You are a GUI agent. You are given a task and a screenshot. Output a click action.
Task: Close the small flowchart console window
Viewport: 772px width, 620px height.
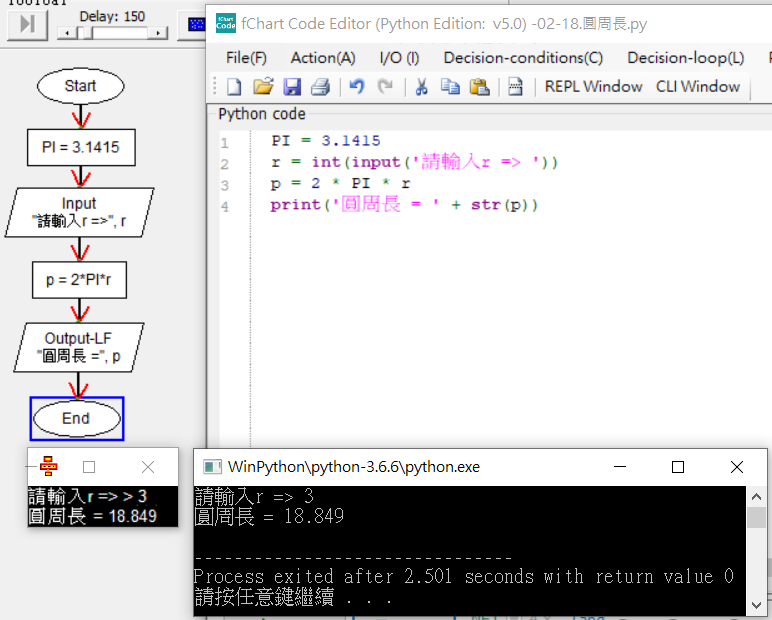(148, 467)
